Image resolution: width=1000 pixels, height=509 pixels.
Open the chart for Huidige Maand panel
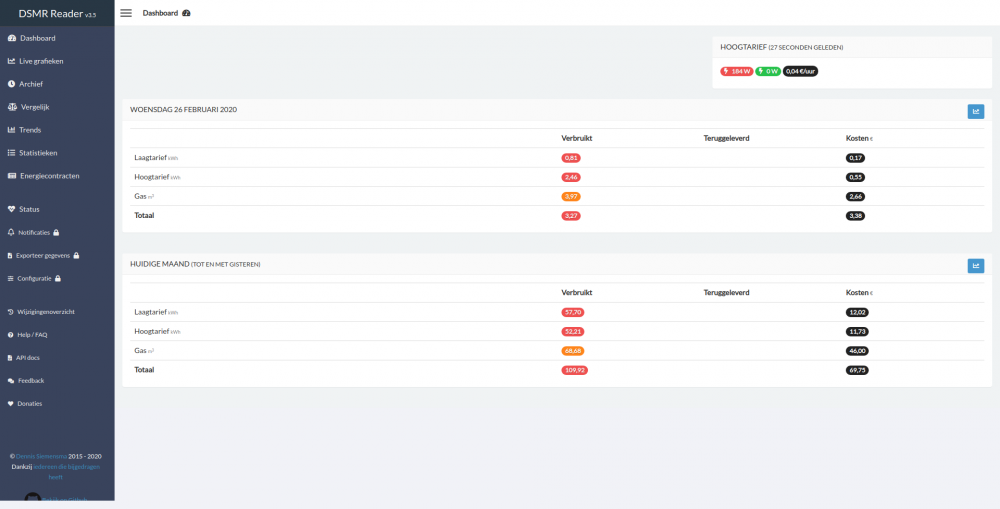(976, 265)
